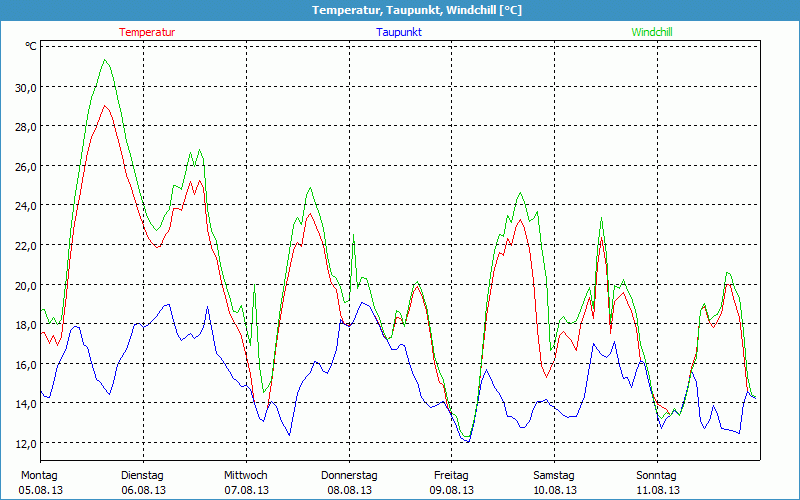Click the '22,0' y-axis value
Screen dimensions: 800x500
point(26,245)
